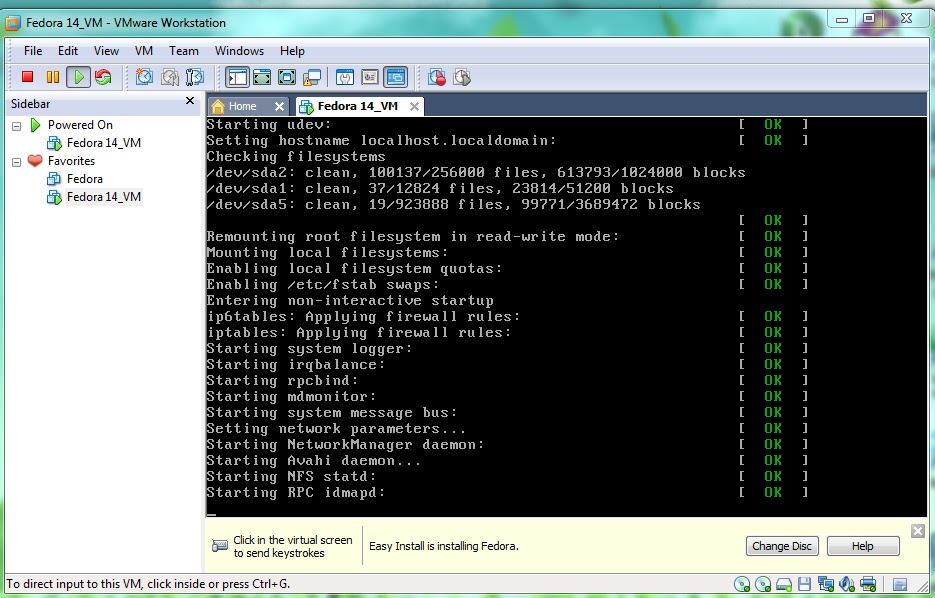Click the replay recording clock icon
The width and height of the screenshot is (935, 598).
pyautogui.click(x=462, y=77)
